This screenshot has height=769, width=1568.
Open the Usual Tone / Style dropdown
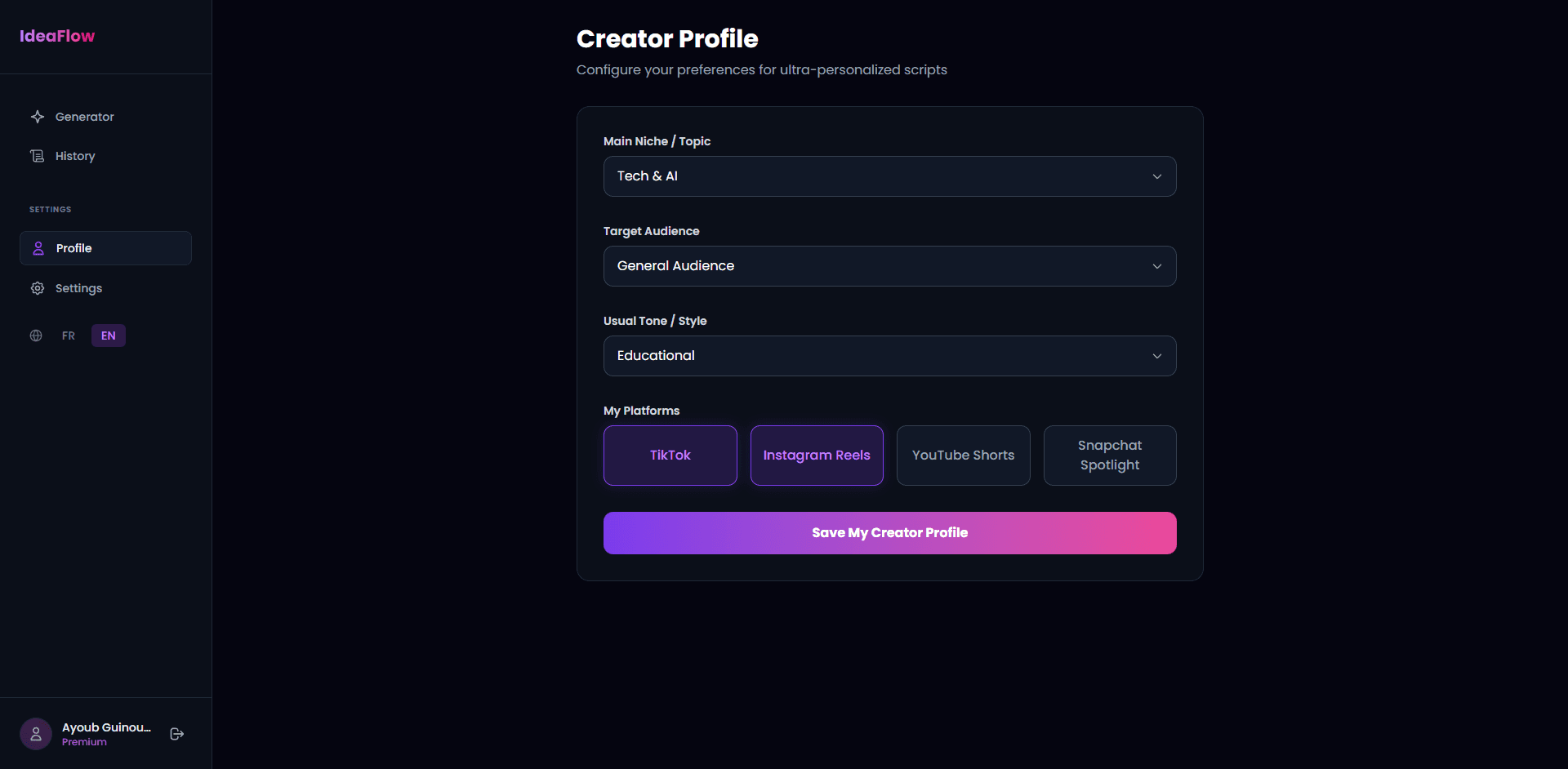[889, 356]
